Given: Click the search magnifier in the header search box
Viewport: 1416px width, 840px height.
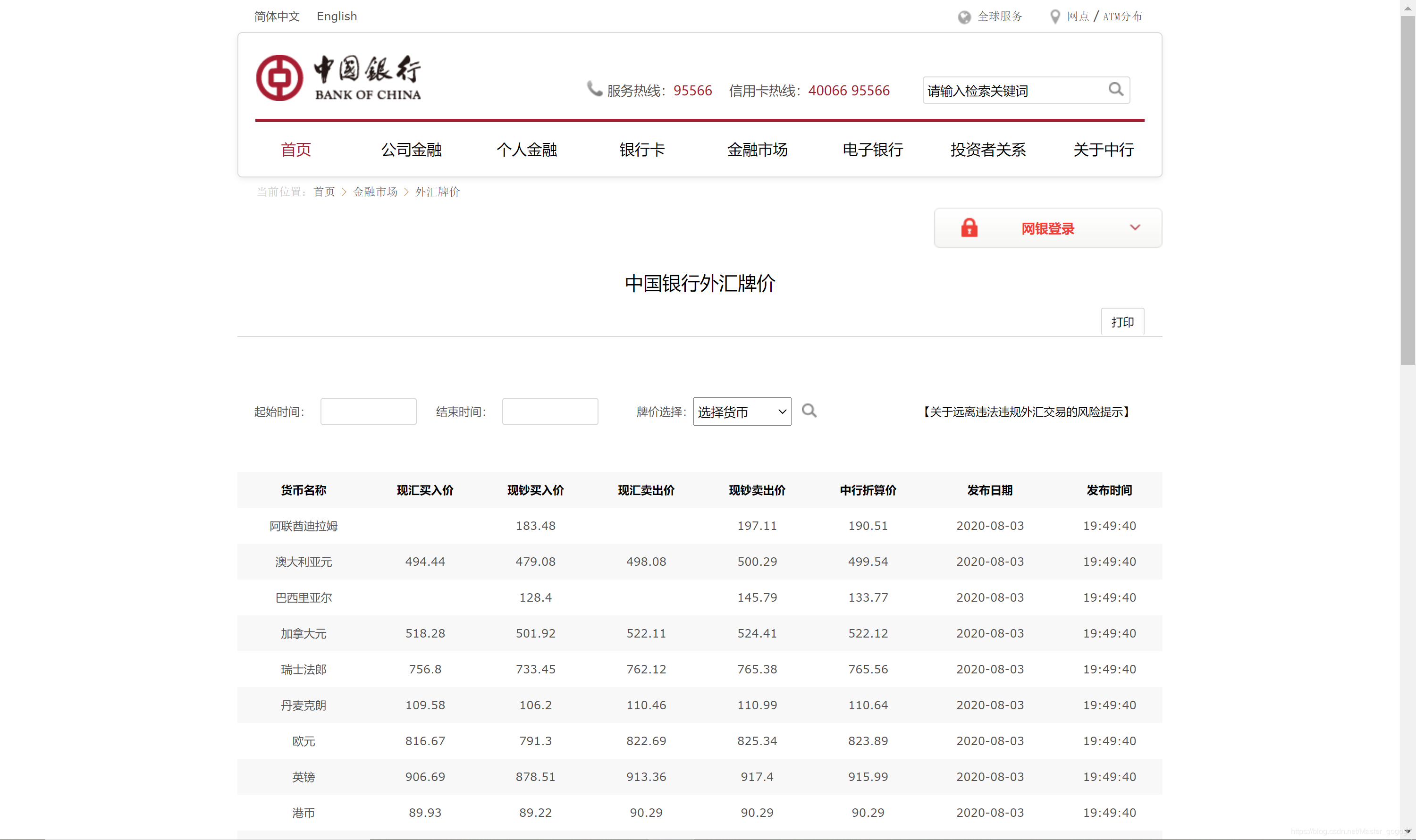Looking at the screenshot, I should [x=1115, y=90].
